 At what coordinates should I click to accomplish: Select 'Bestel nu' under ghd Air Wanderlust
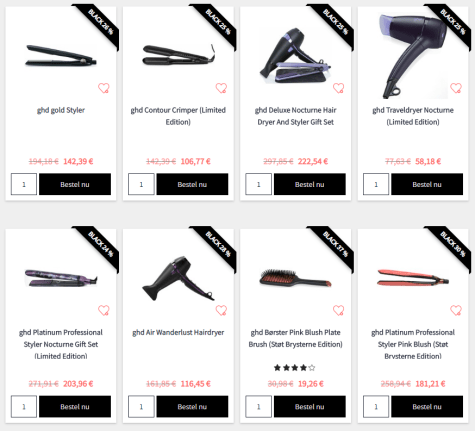(x=192, y=406)
